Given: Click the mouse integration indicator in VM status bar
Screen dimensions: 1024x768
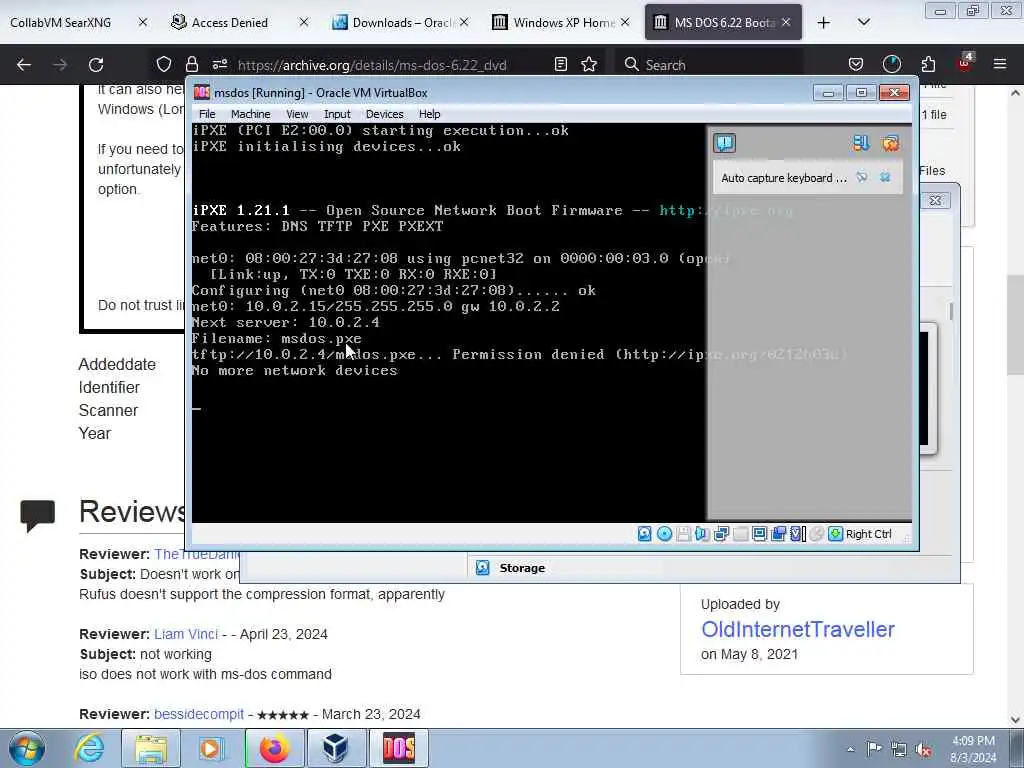Looking at the screenshot, I should tap(816, 534).
